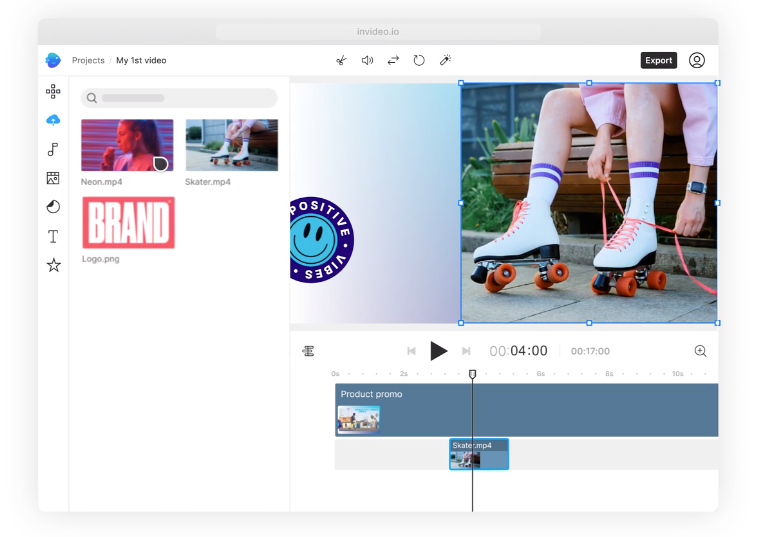This screenshot has width=757, height=537.
Task: Select the Product promo timeline track
Action: tap(527, 410)
